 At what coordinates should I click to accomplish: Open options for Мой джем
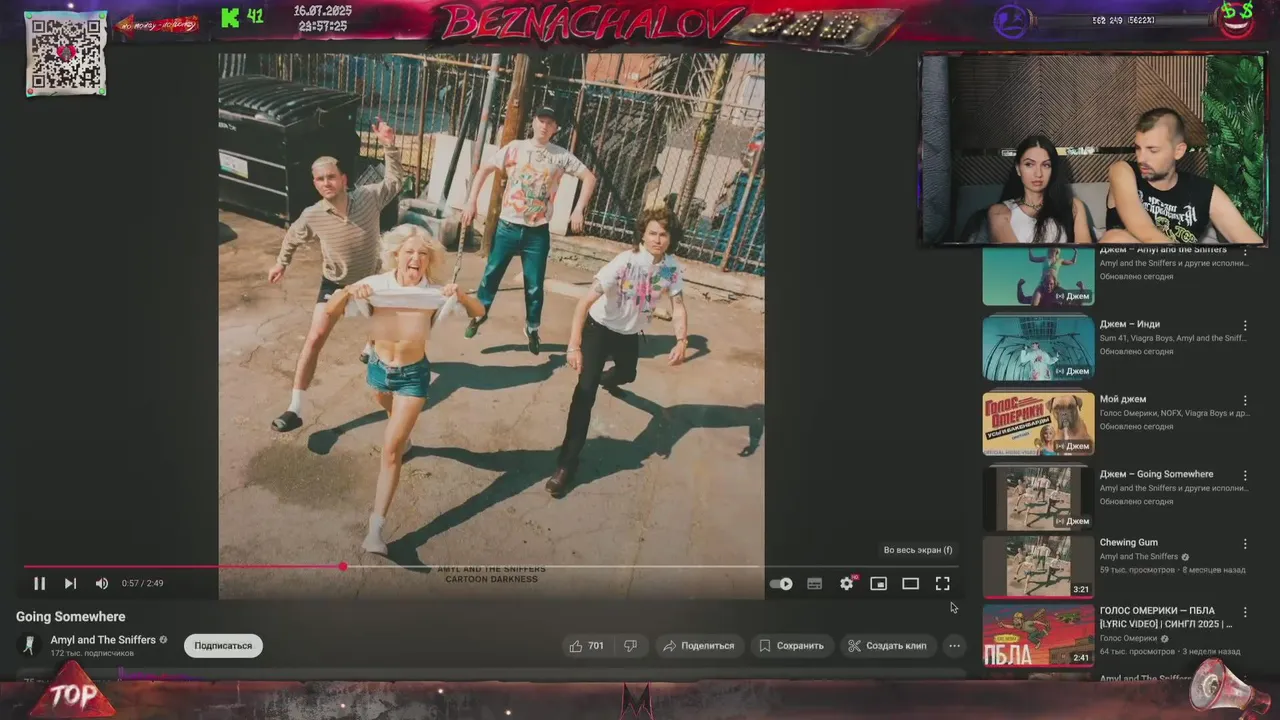(x=1245, y=400)
